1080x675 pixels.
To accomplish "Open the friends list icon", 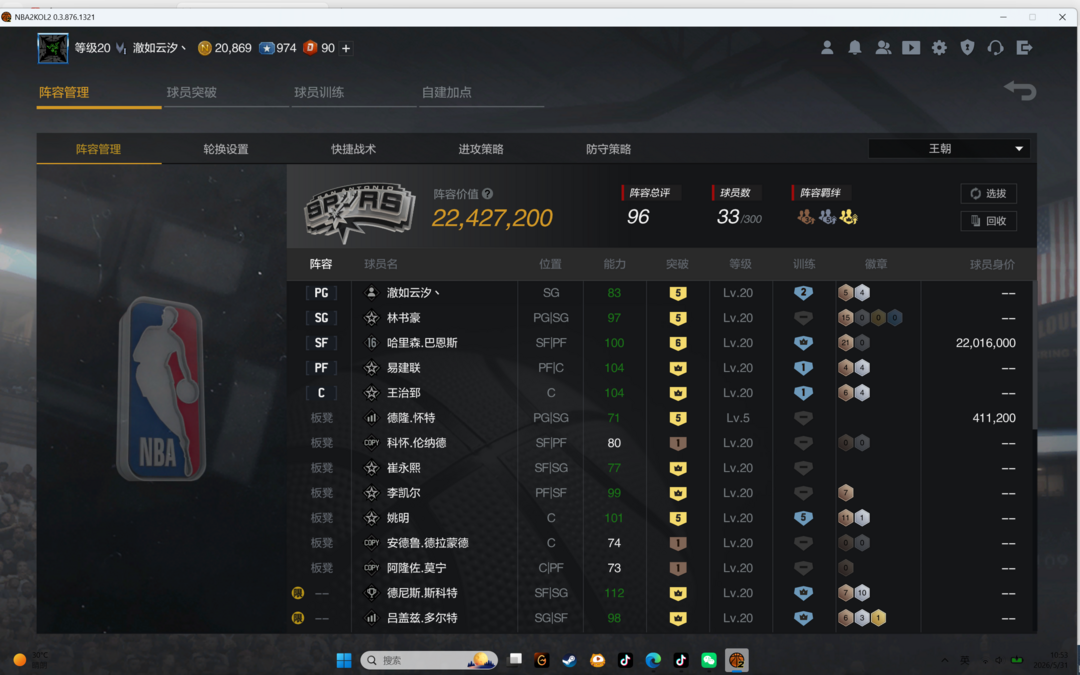I will point(883,48).
